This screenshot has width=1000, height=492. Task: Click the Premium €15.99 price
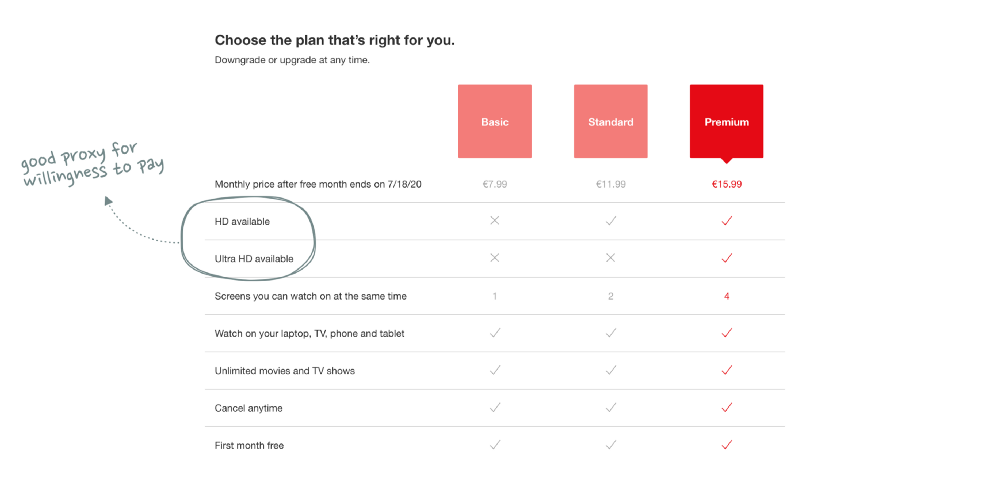(727, 184)
